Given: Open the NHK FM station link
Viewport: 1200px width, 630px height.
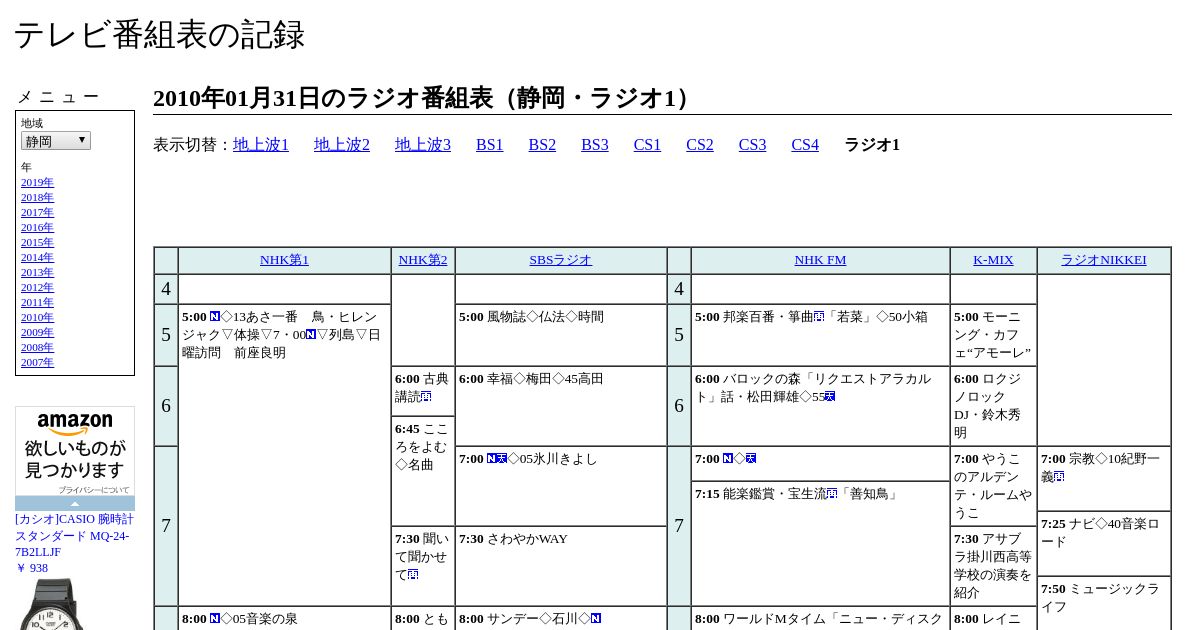Looking at the screenshot, I should [820, 260].
